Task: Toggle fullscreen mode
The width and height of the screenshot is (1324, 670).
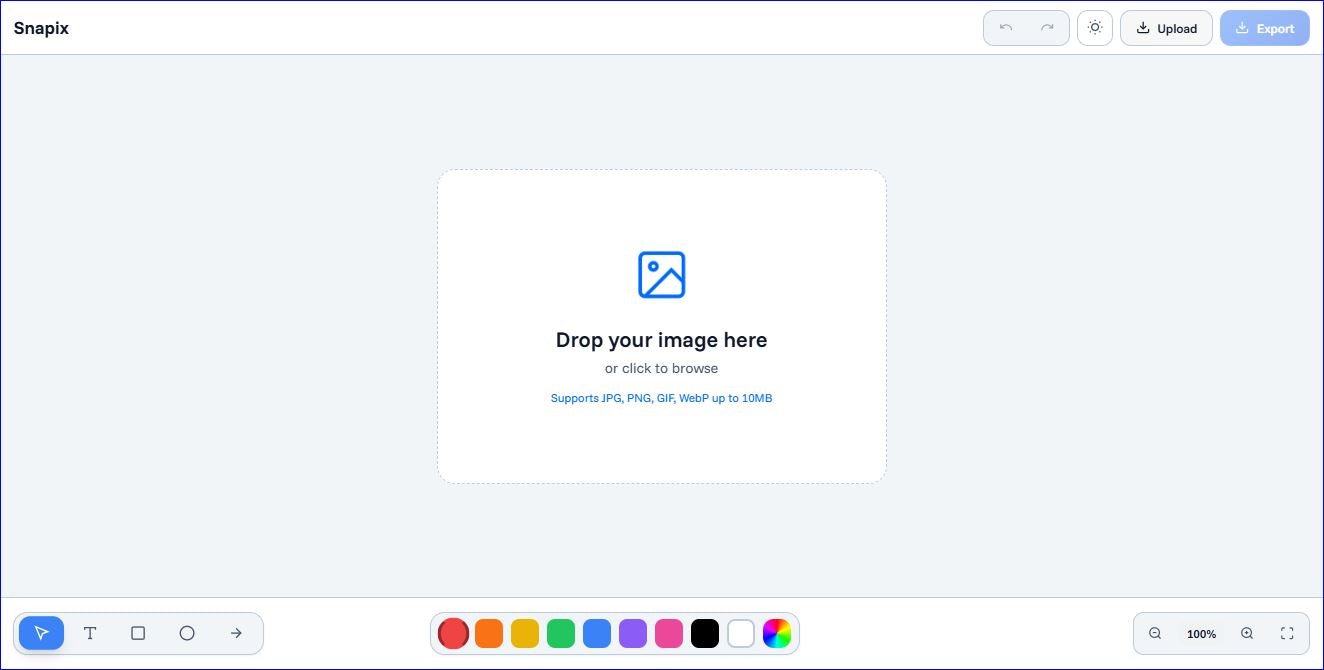Action: (x=1288, y=633)
